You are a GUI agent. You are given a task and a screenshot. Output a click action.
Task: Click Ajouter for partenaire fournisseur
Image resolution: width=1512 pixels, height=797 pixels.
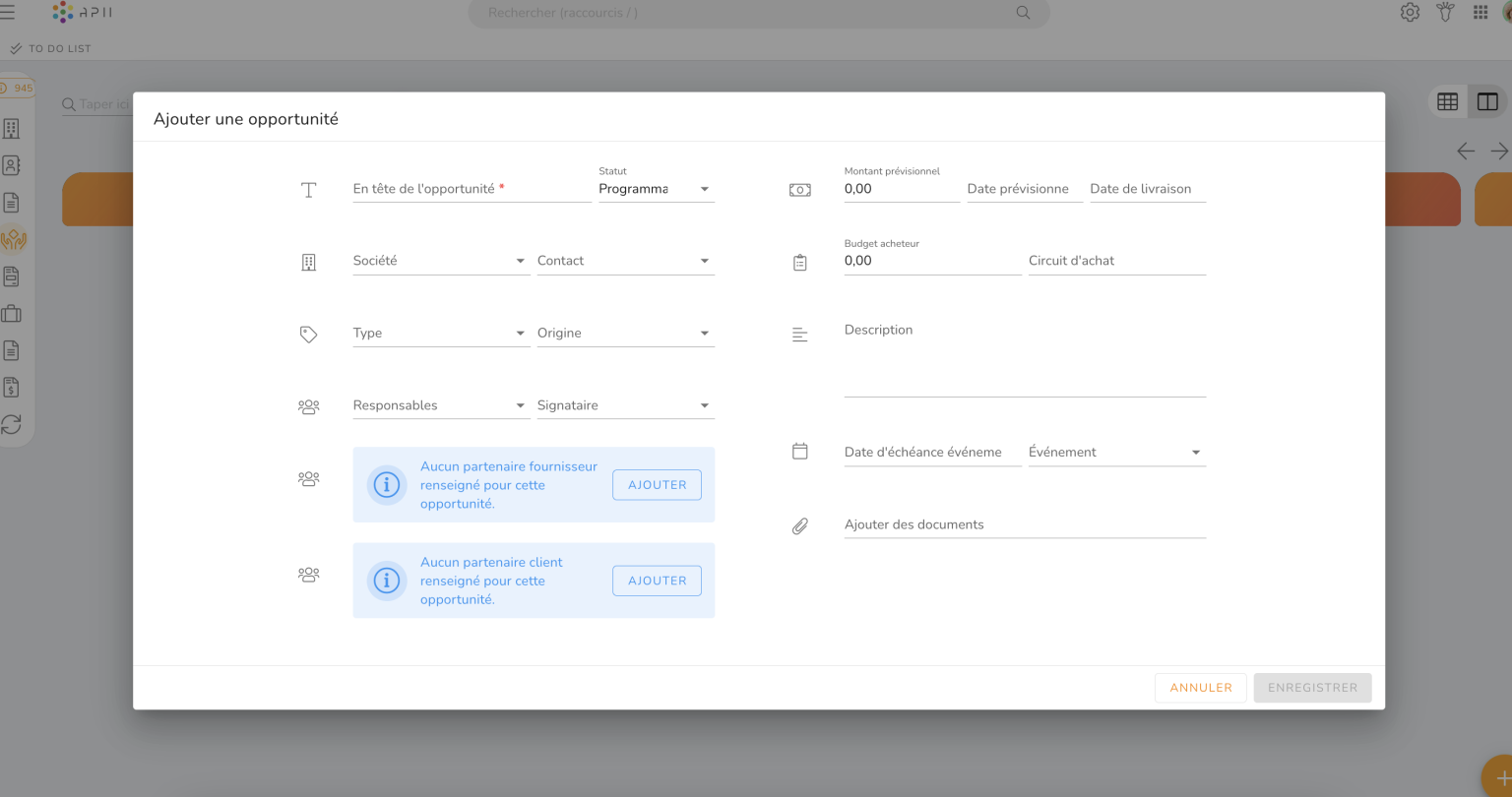(657, 485)
